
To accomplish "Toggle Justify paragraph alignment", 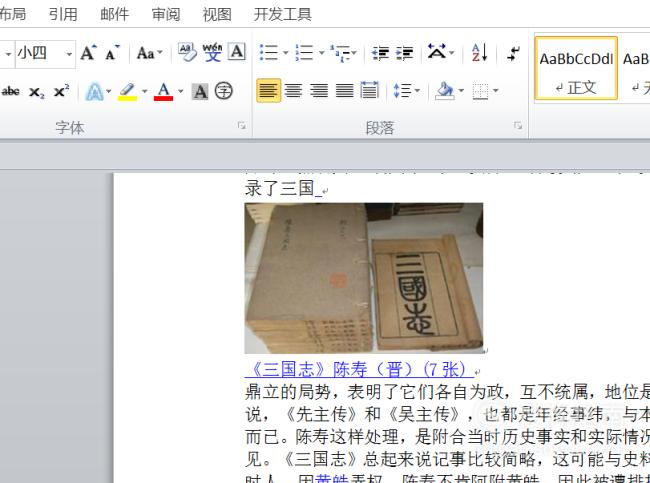I will pyautogui.click(x=344, y=90).
